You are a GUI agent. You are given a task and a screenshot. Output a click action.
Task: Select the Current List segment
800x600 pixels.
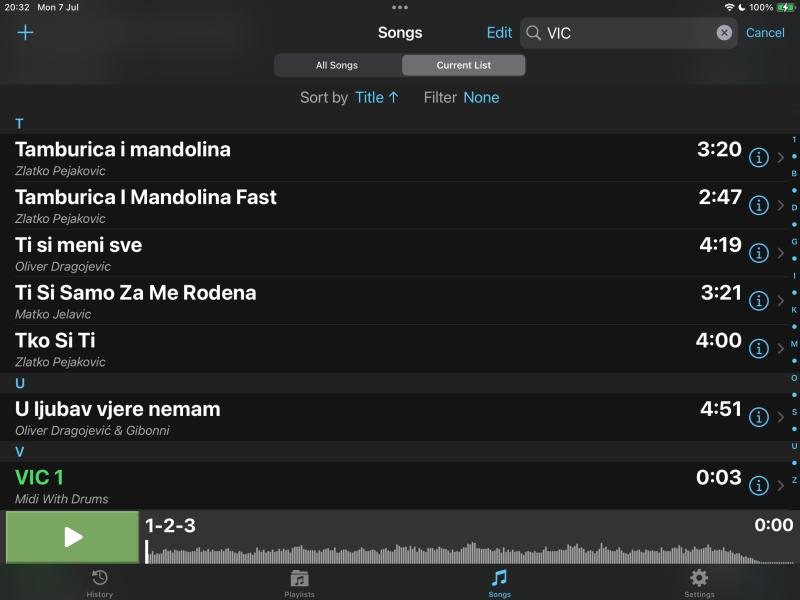click(463, 65)
